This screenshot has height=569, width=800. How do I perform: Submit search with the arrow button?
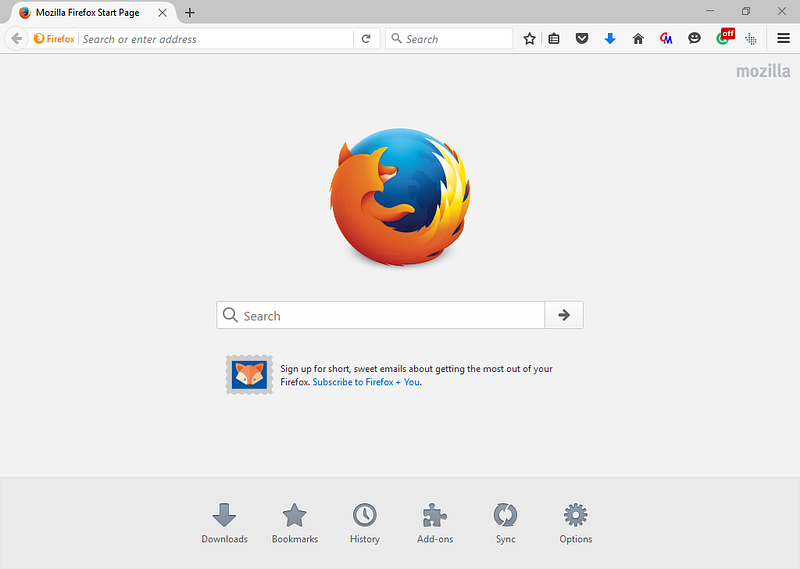[x=564, y=315]
